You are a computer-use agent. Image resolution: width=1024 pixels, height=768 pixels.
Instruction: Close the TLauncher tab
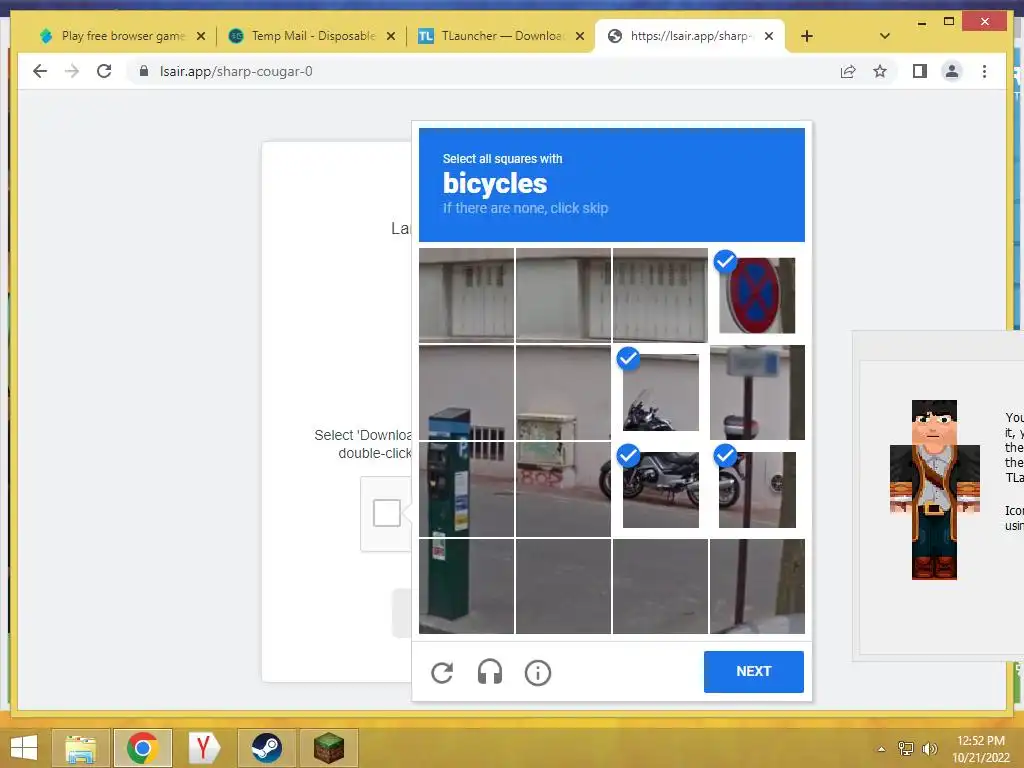pos(580,36)
